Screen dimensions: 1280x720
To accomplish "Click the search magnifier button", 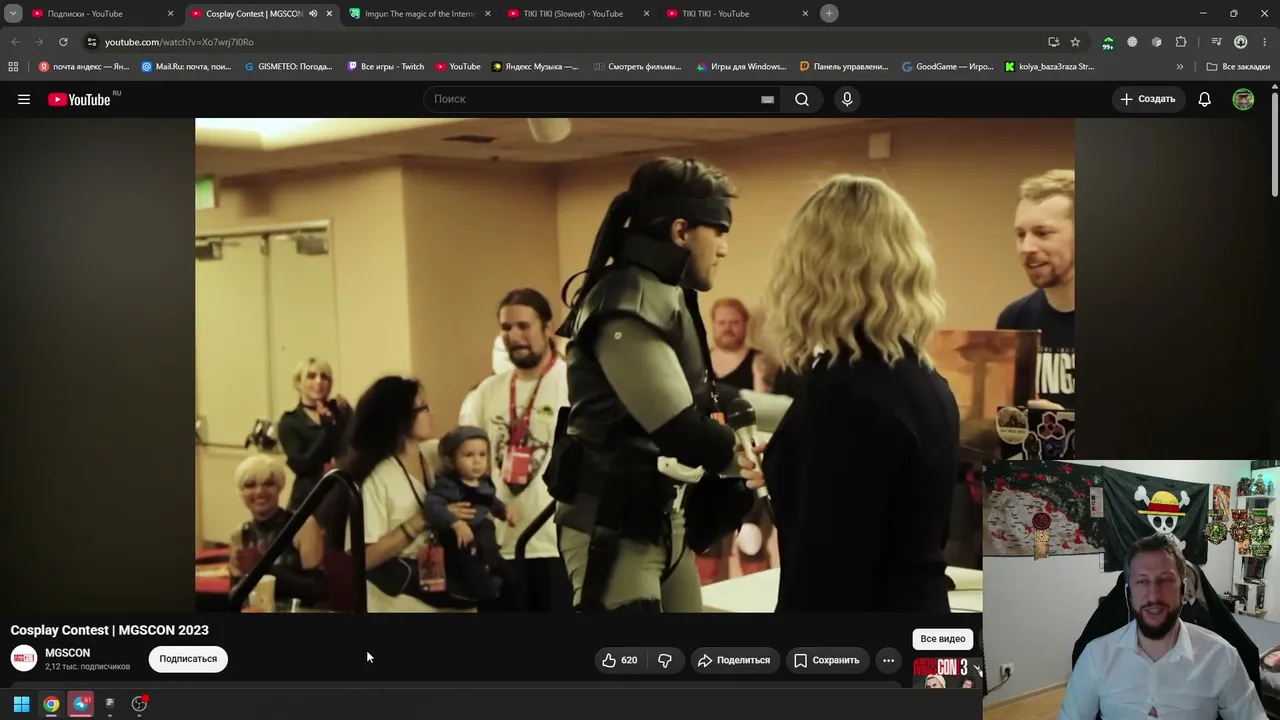I will click(x=802, y=99).
